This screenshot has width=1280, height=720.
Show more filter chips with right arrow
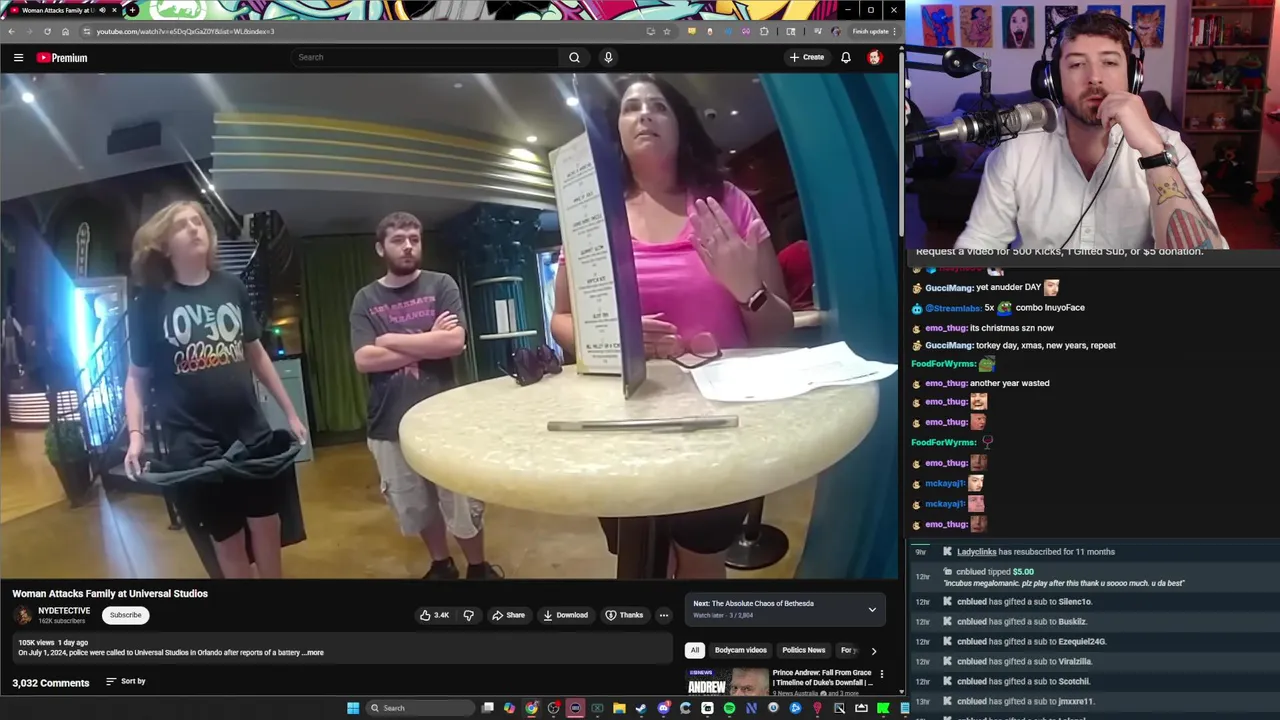coord(873,651)
